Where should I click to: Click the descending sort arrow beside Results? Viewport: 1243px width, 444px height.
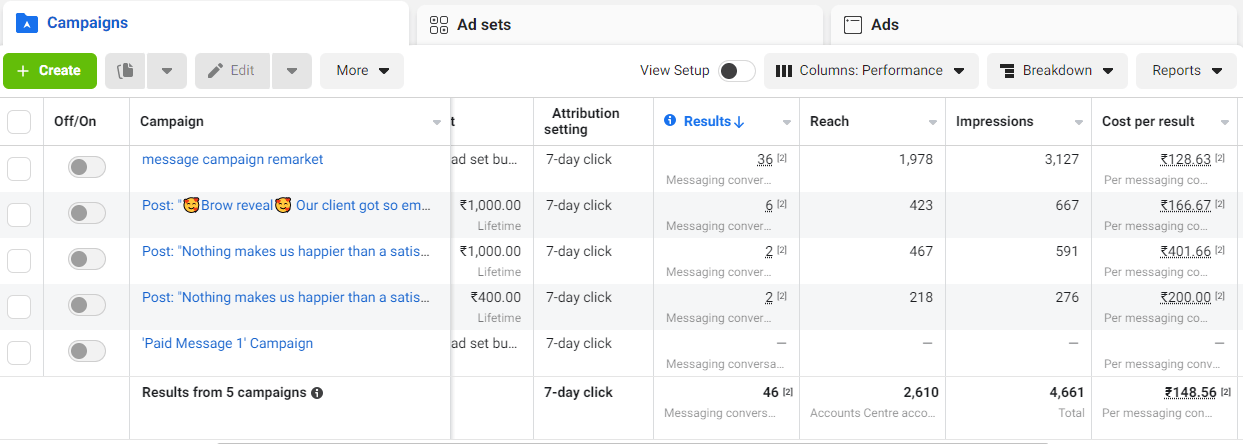pos(739,122)
